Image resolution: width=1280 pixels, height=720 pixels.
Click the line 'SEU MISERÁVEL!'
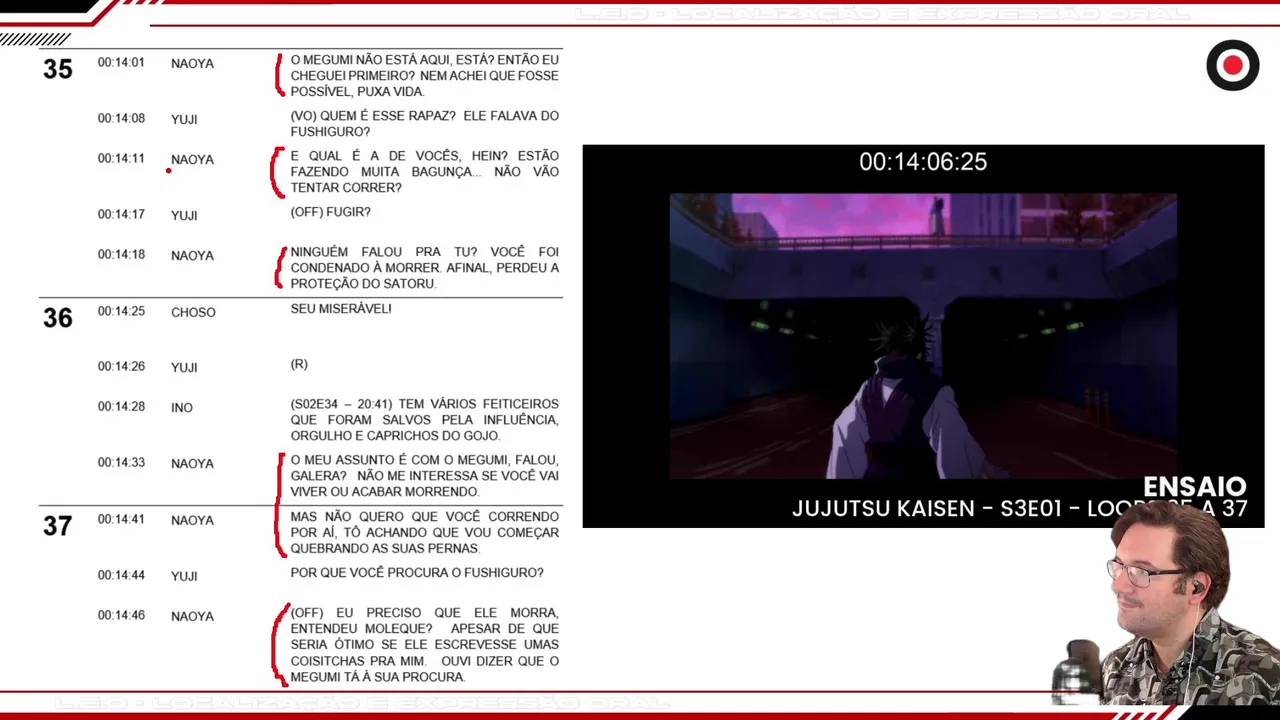pos(341,309)
